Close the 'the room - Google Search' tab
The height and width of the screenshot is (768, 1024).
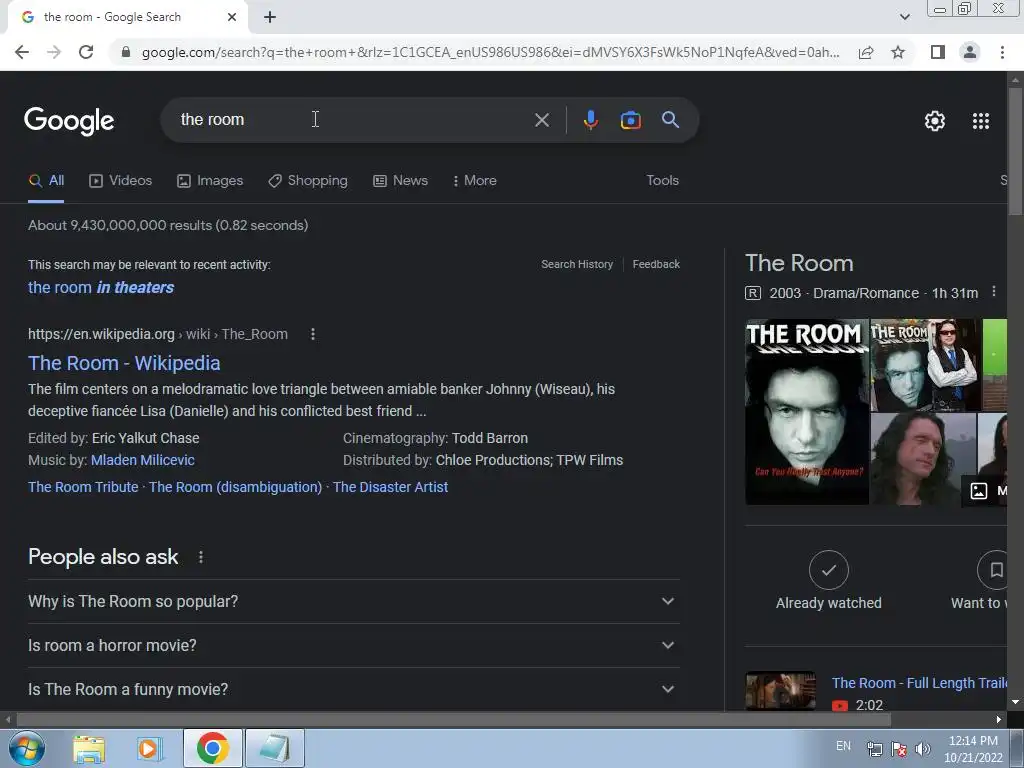(x=232, y=17)
